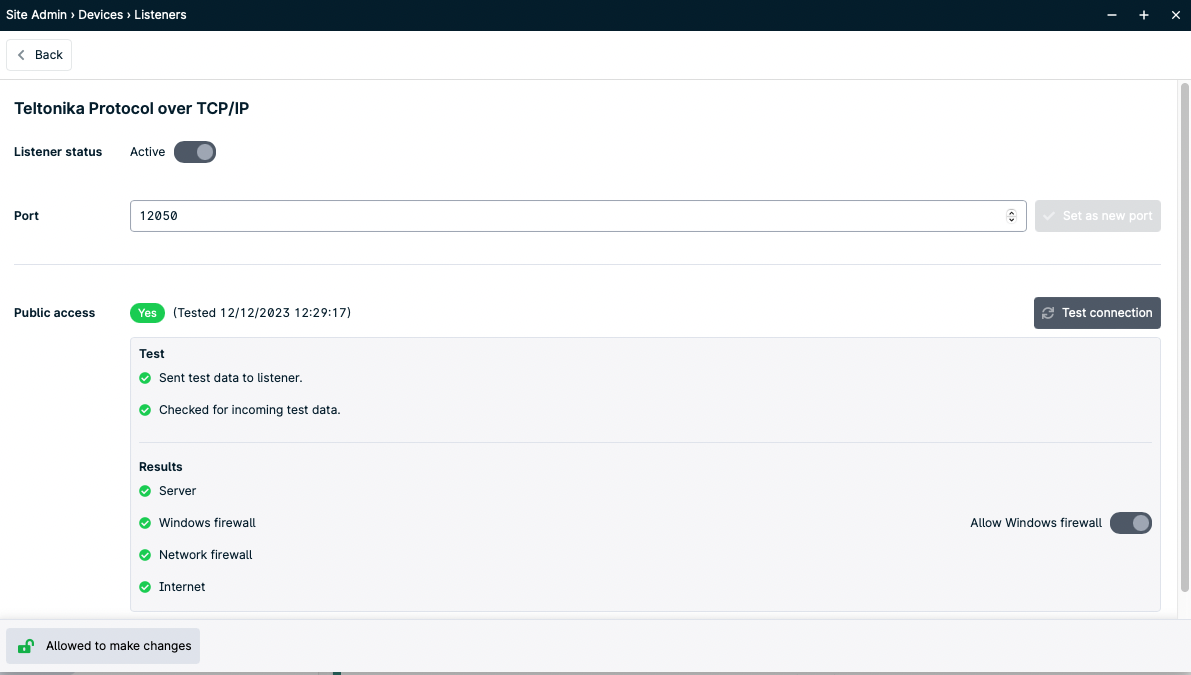Viewport: 1191px width, 675px height.
Task: Maximize the window with the plus icon
Action: coord(1144,15)
